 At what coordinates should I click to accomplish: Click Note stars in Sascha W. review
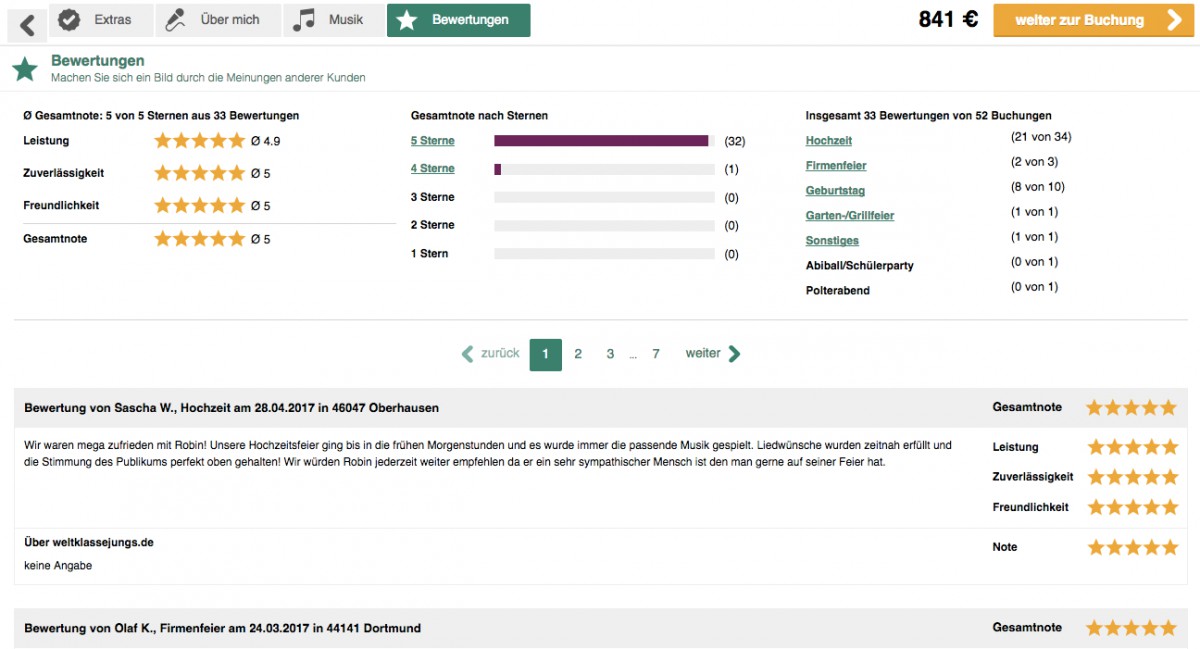coord(1132,547)
